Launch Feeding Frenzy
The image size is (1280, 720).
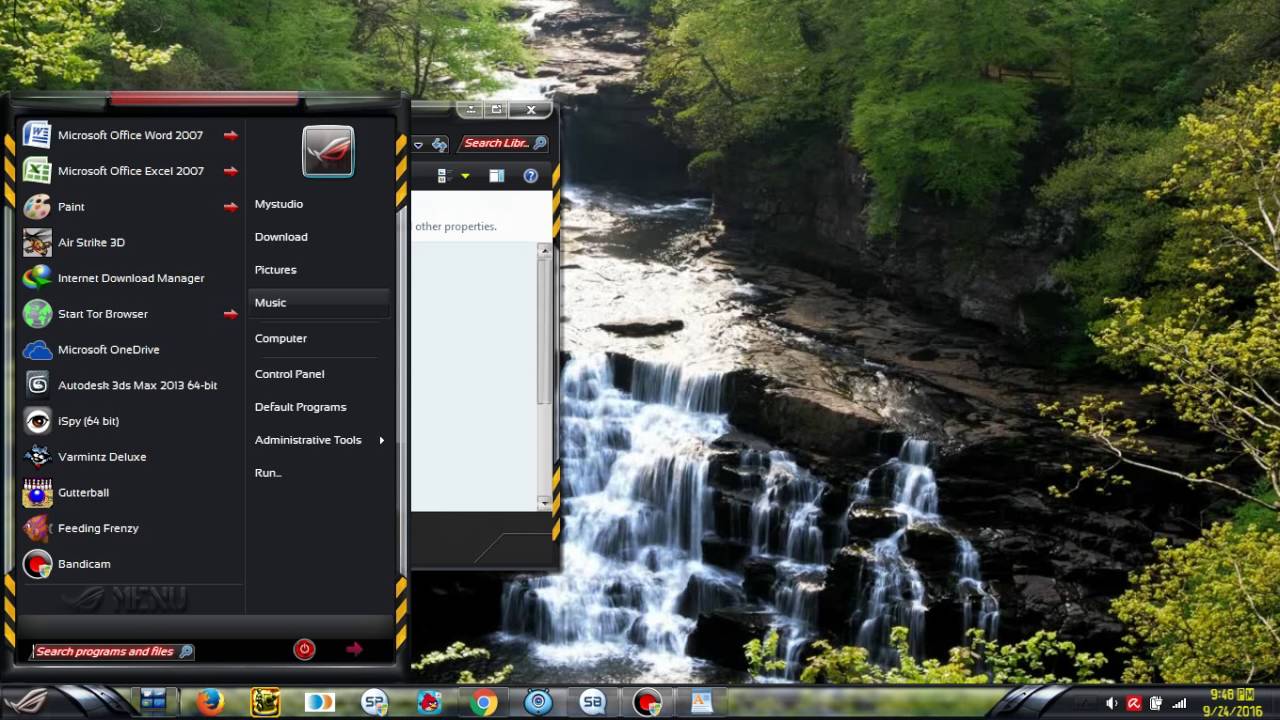click(130, 528)
